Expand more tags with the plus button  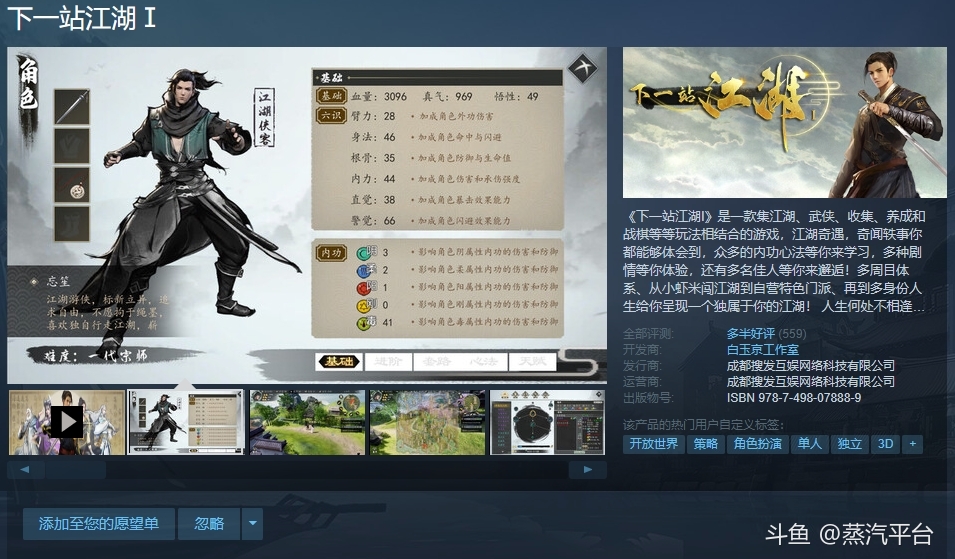coord(911,444)
